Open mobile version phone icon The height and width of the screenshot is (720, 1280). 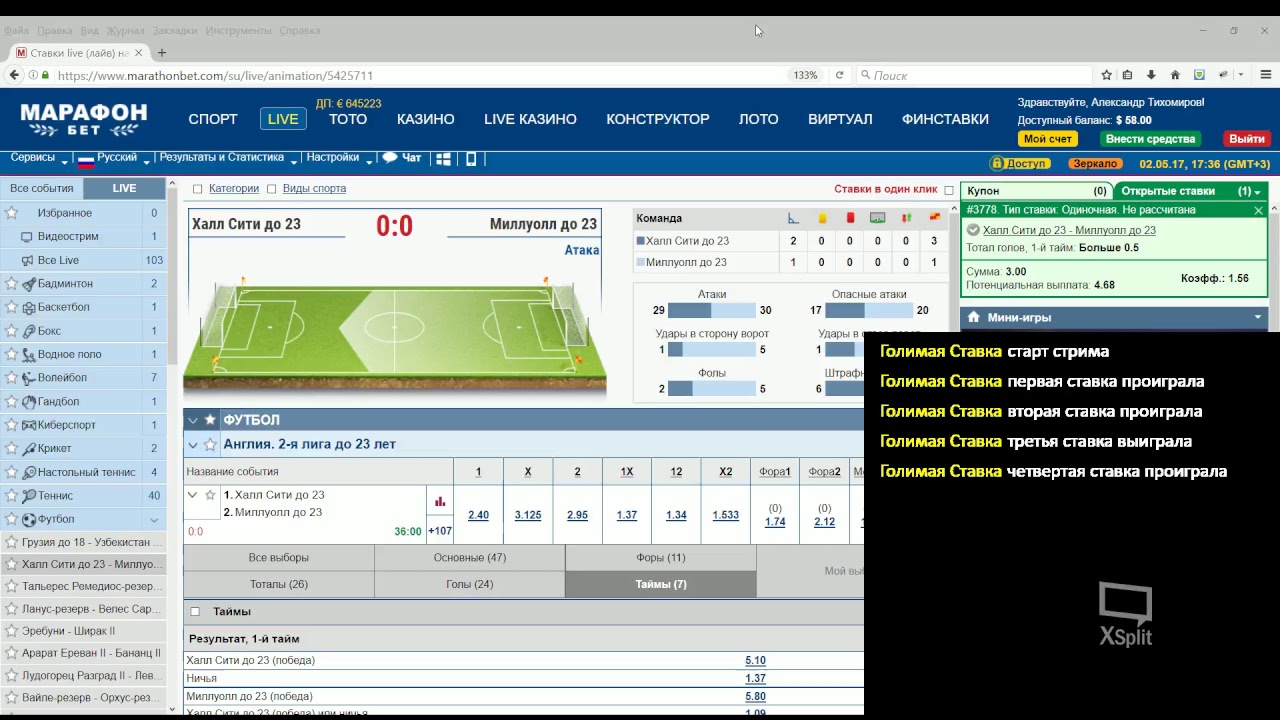(x=471, y=158)
